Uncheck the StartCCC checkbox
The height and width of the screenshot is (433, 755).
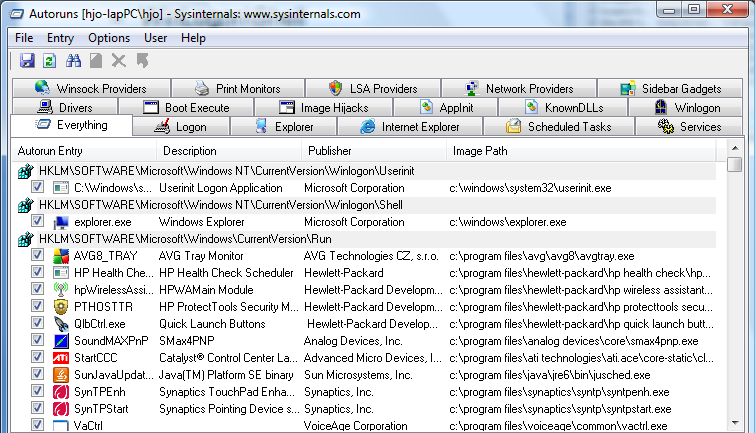click(37, 357)
